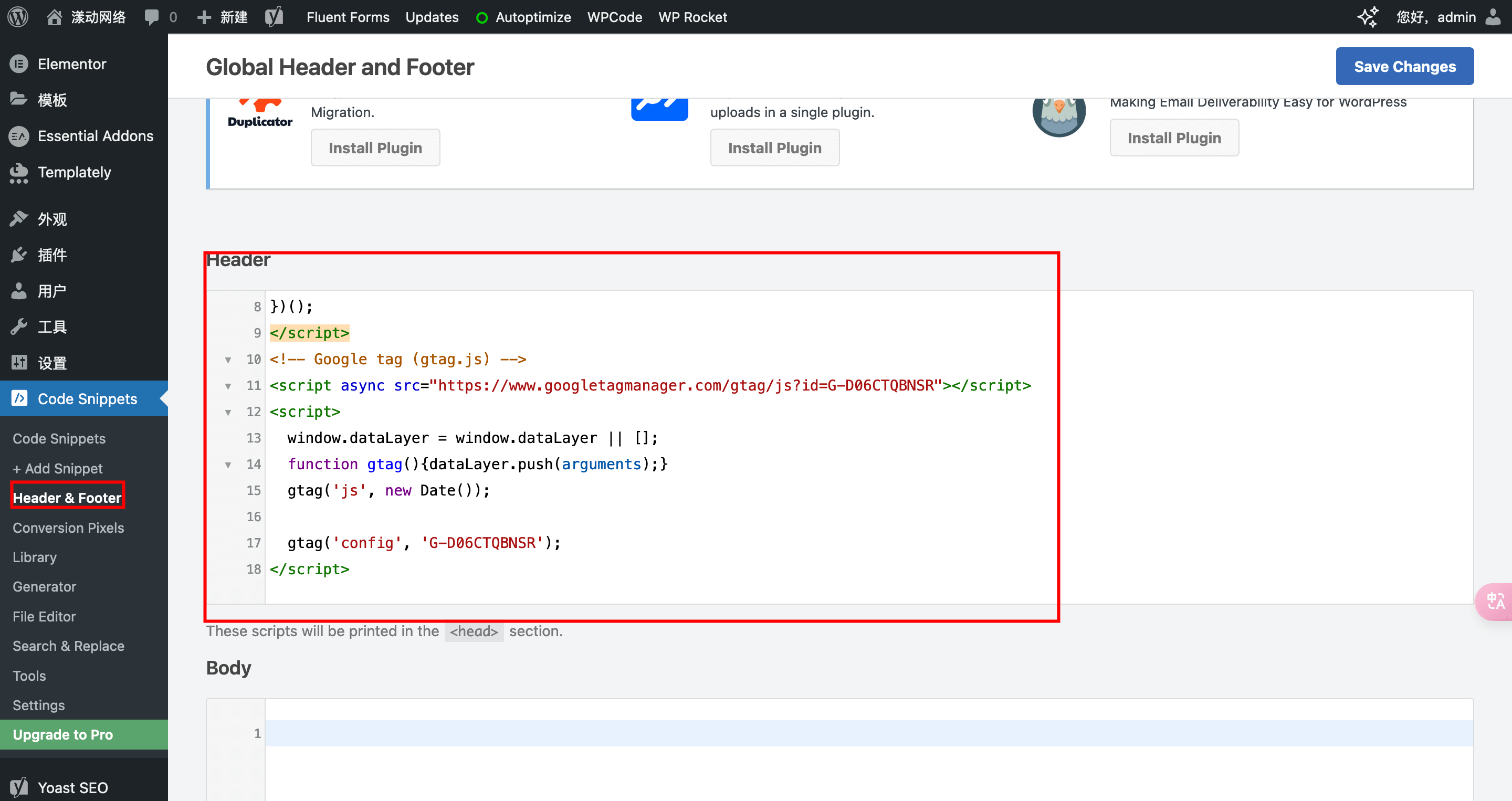Open the WordPress logo menu

(x=18, y=16)
